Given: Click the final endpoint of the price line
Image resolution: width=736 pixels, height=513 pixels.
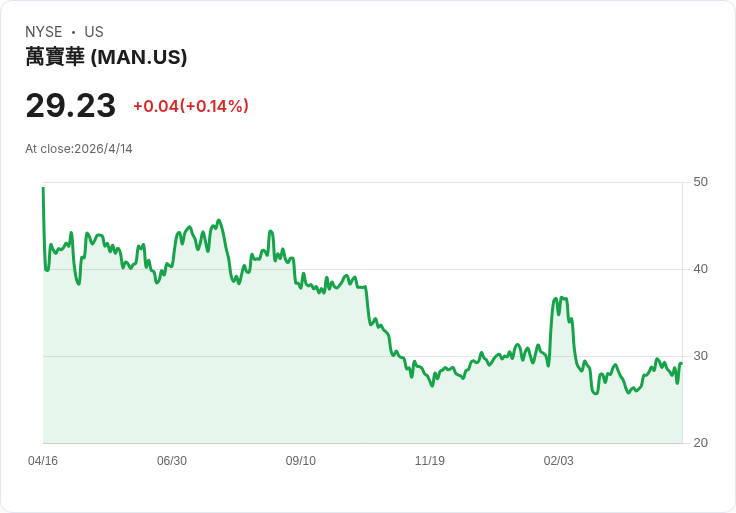Looking at the screenshot, I should 681,363.
